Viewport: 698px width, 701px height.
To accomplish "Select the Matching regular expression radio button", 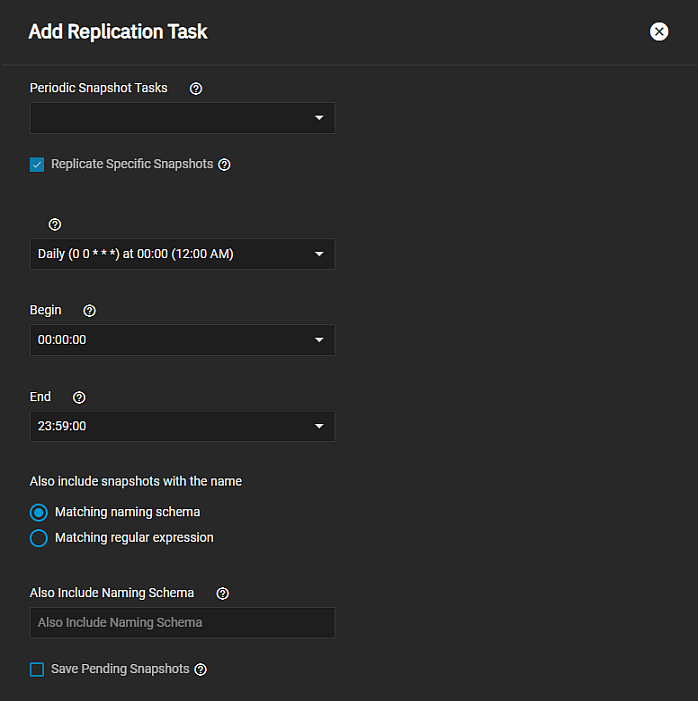I will [39, 538].
